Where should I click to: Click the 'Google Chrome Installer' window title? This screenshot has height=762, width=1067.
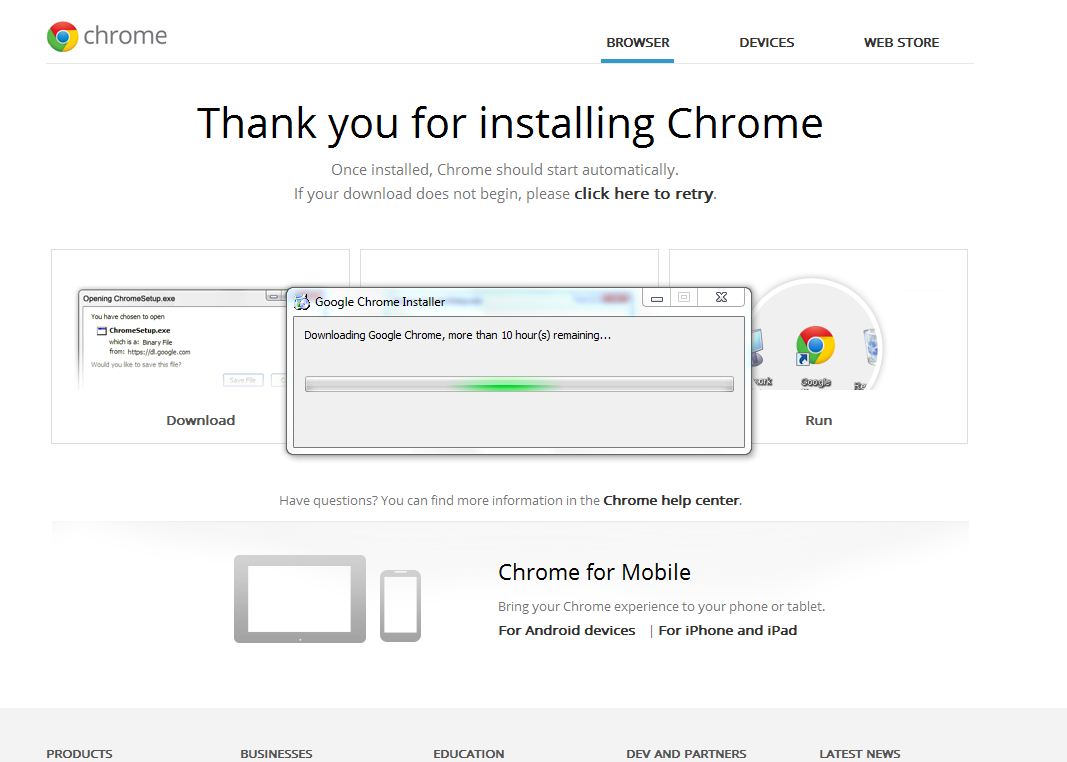point(380,302)
